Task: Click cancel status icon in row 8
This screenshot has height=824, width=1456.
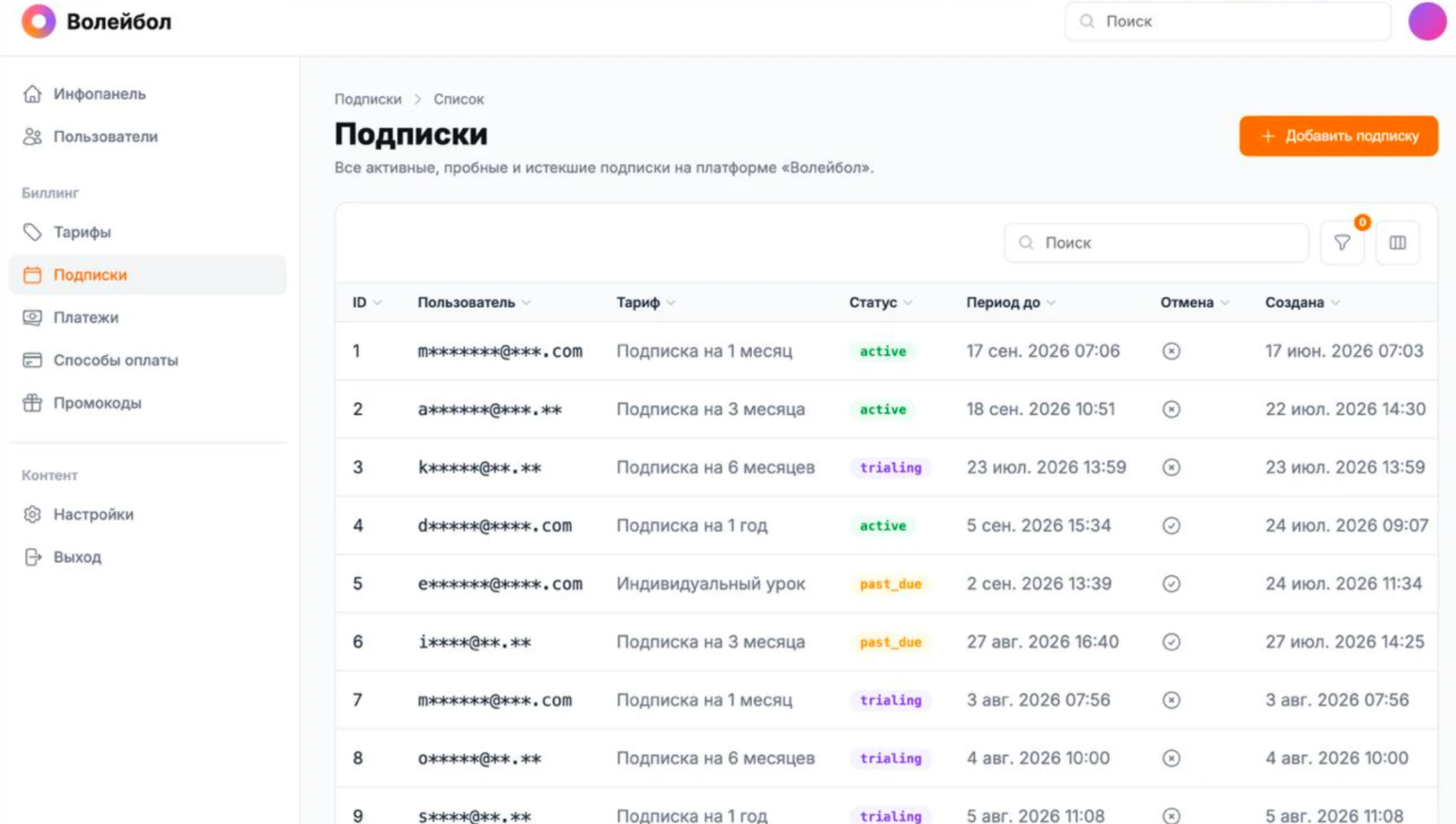Action: pos(1171,758)
